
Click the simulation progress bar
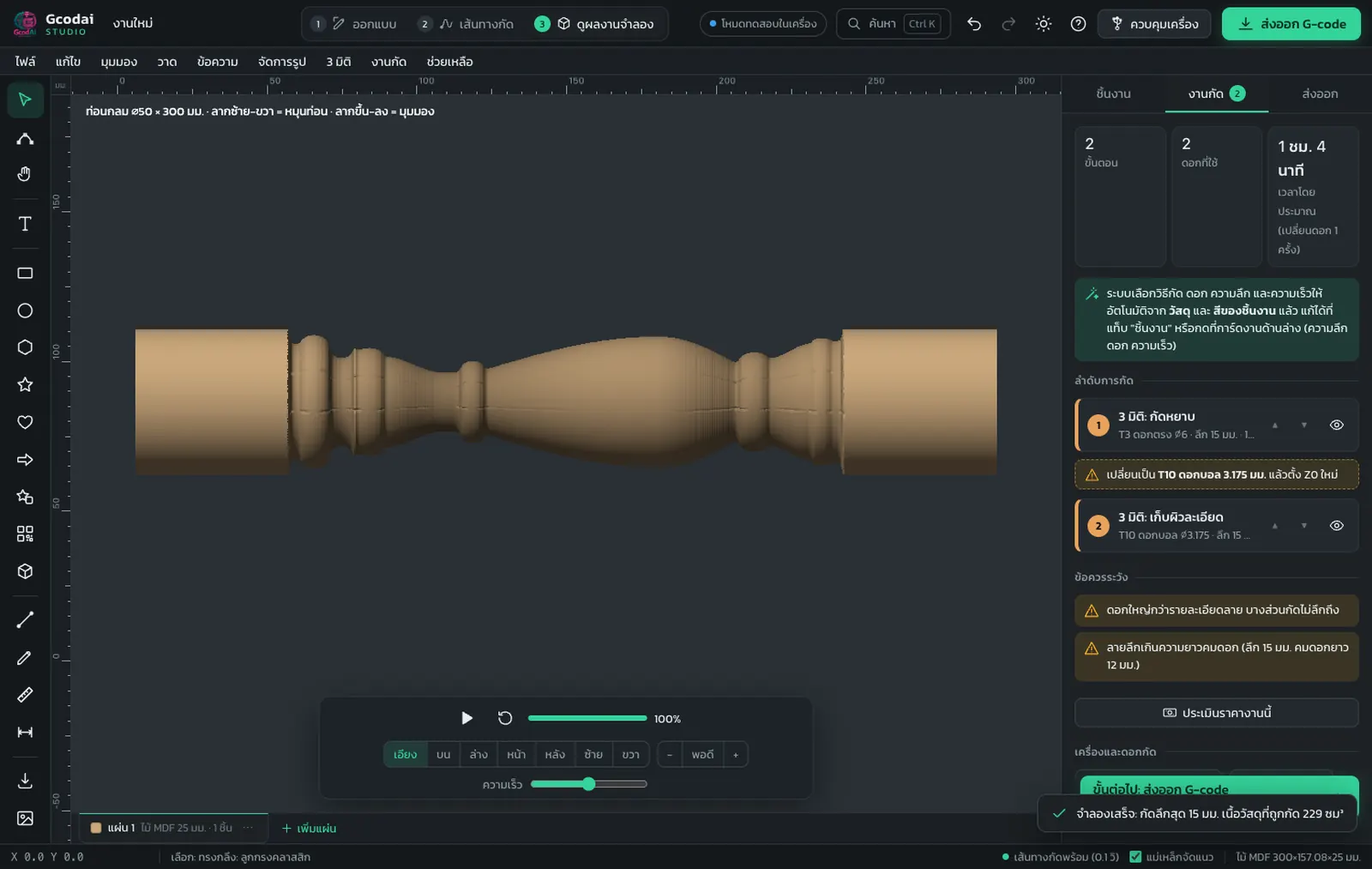point(587,719)
